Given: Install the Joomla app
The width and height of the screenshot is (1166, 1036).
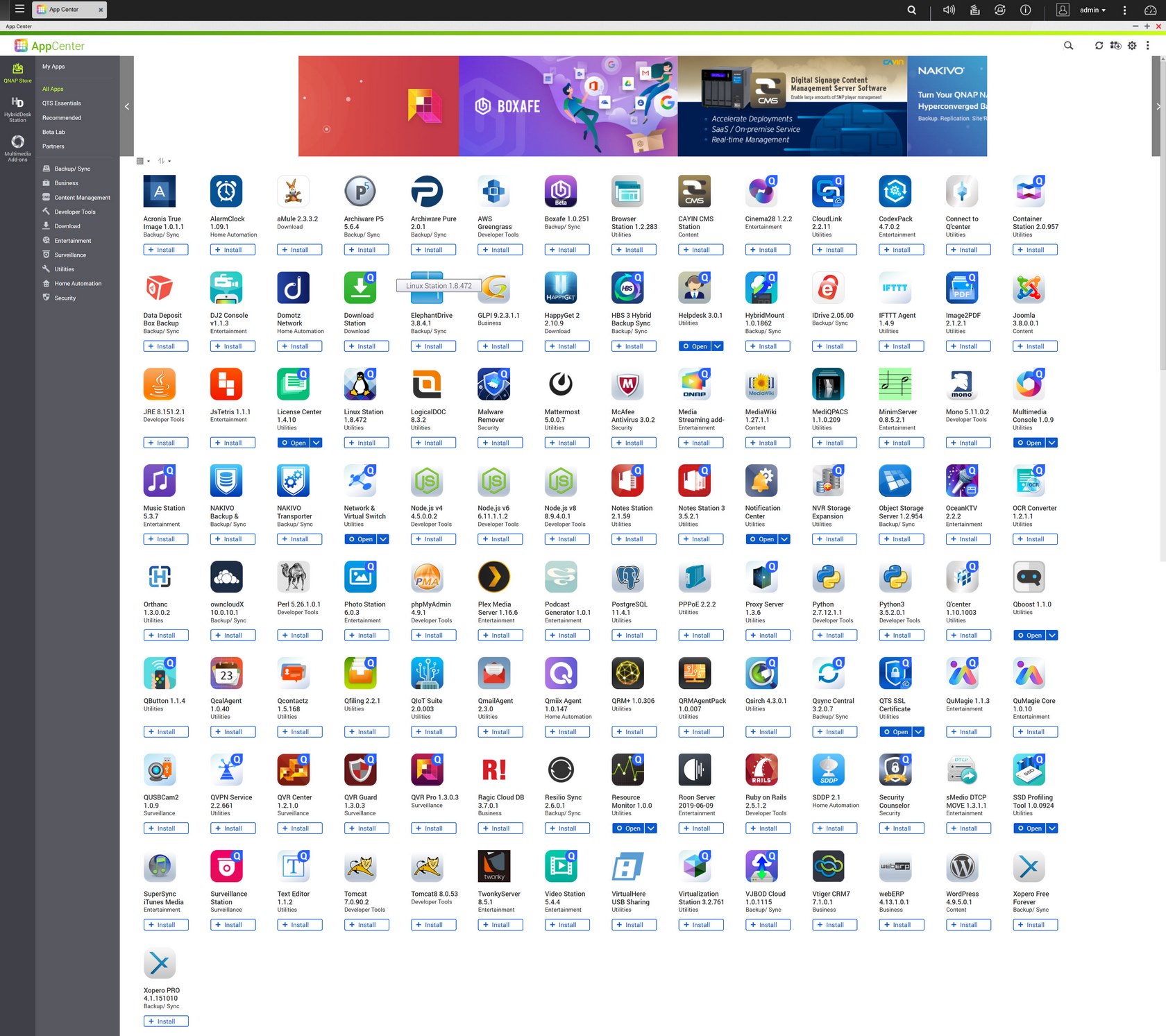Looking at the screenshot, I should 1035,346.
